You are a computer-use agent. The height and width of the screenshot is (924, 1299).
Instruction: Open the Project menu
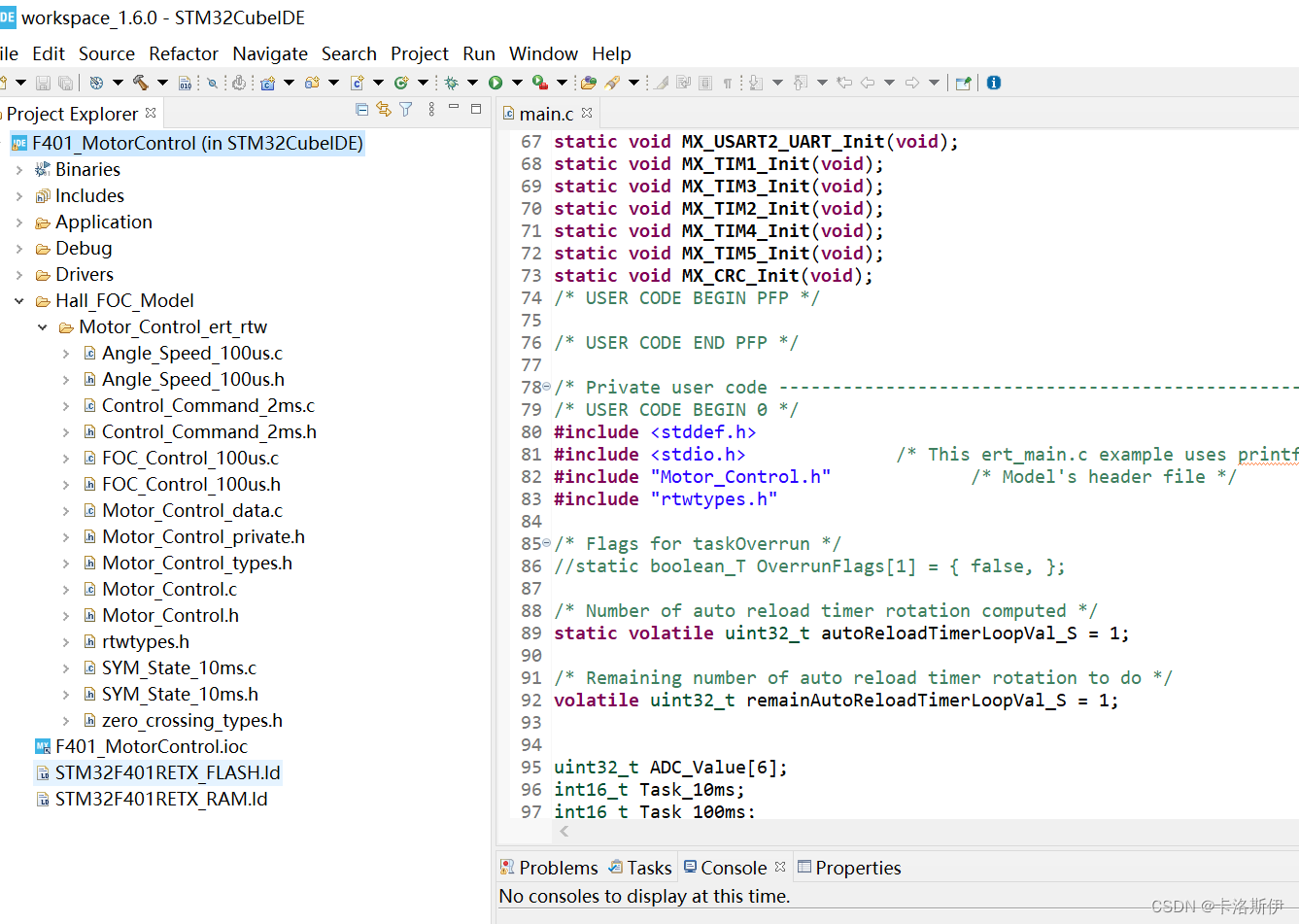tap(420, 53)
